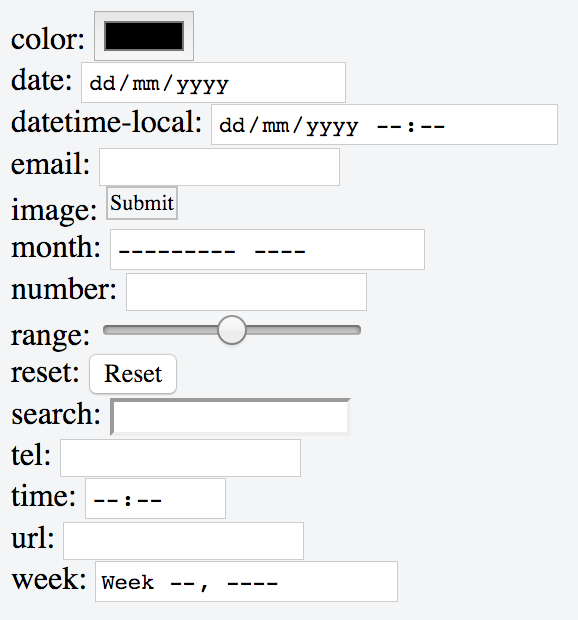Focus the search input box
This screenshot has width=578, height=620.
(230, 417)
